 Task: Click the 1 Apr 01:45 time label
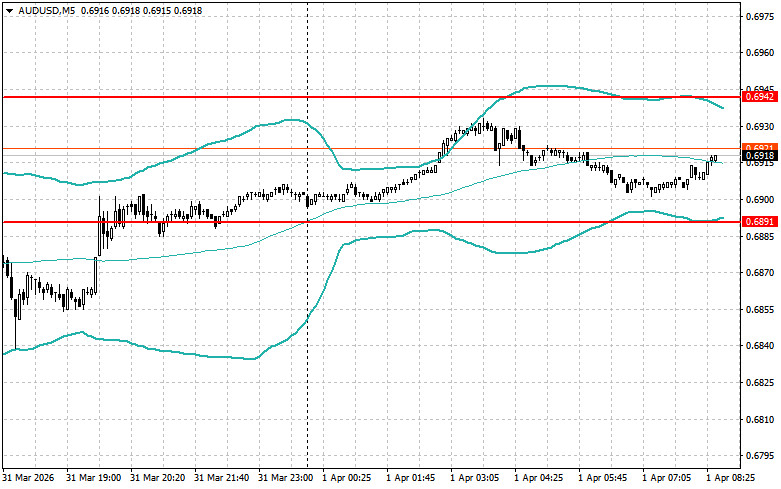410,478
